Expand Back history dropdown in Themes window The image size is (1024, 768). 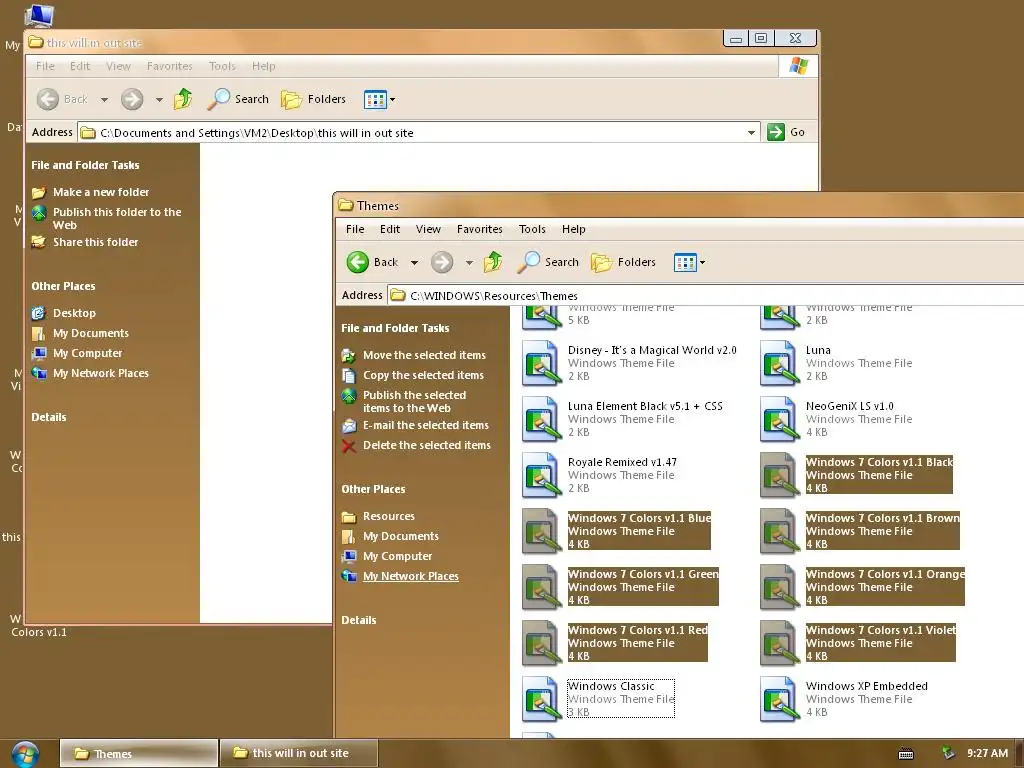pyautogui.click(x=414, y=263)
